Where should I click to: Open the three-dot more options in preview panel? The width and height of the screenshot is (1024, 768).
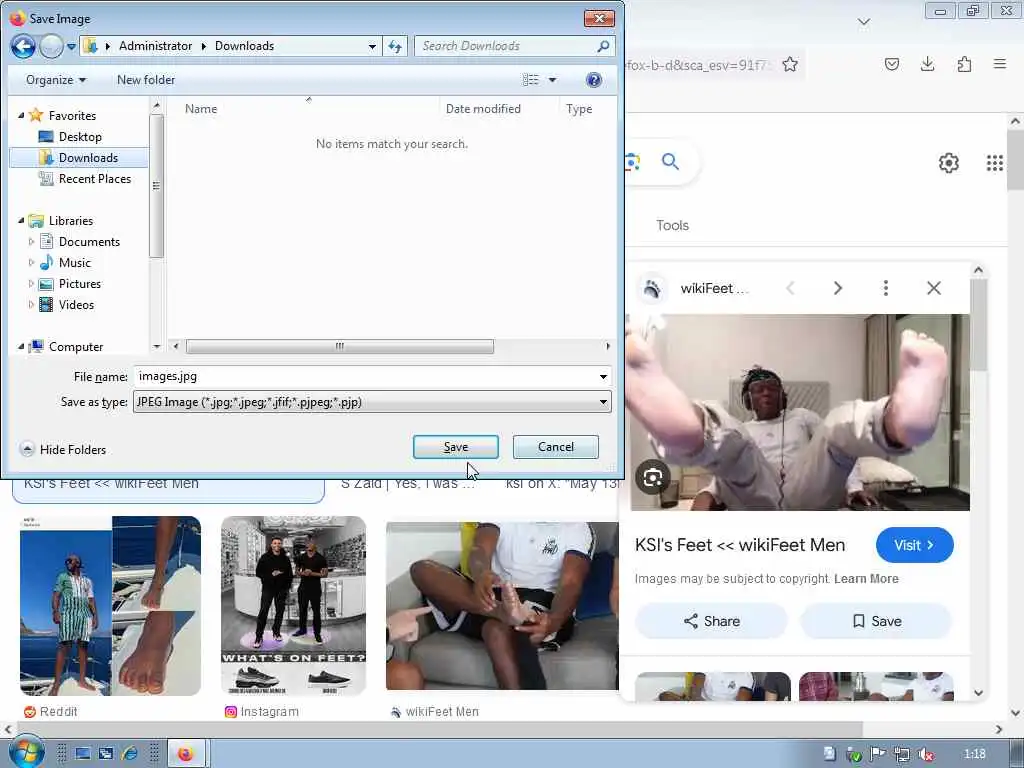click(x=886, y=288)
